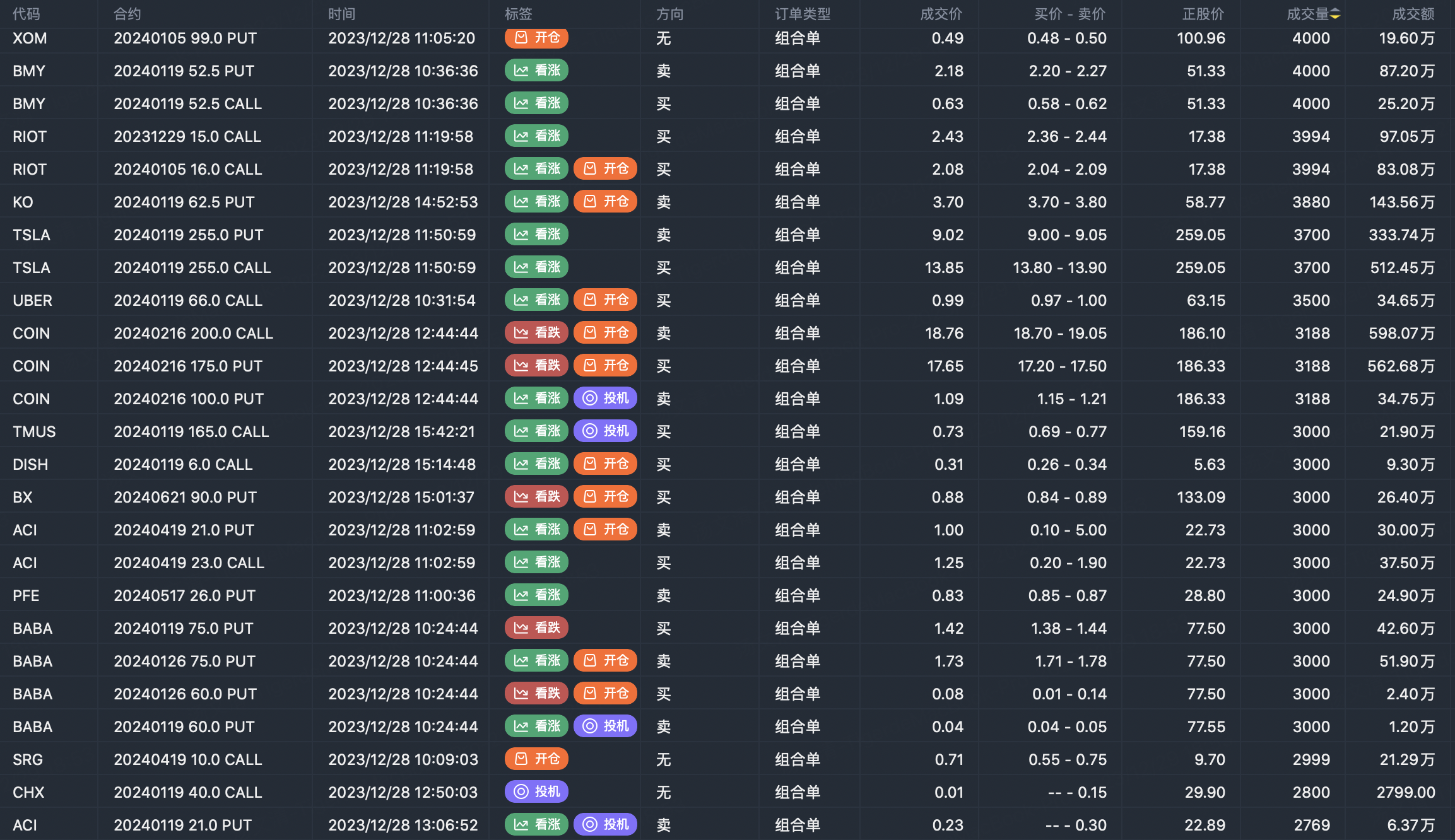Image resolution: width=1455 pixels, height=840 pixels.
Task: Click the 代码 column header
Action: [x=27, y=14]
